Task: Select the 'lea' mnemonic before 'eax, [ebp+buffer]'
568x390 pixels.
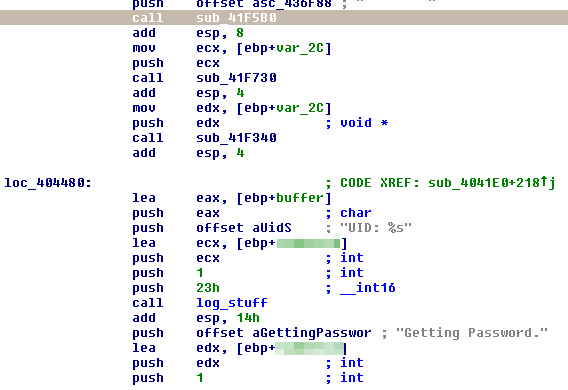Action: 144,198
